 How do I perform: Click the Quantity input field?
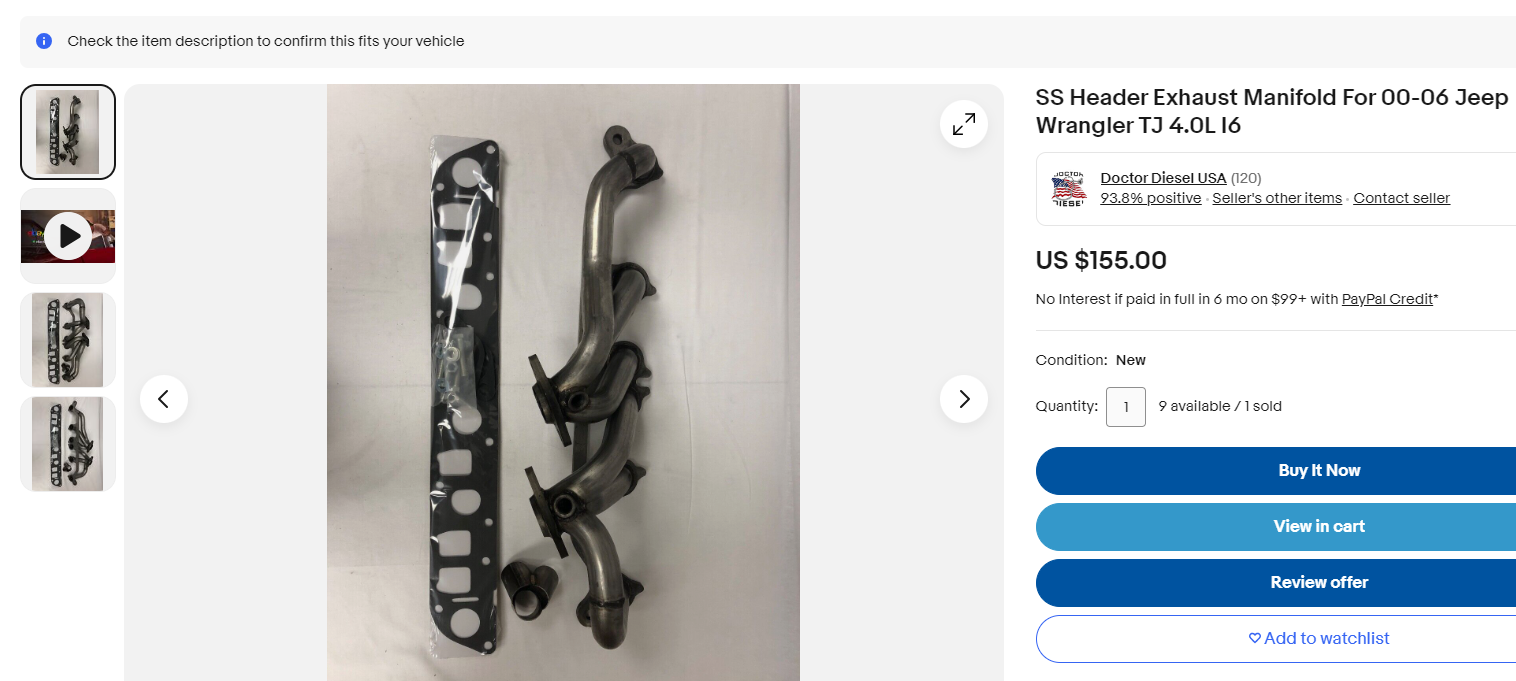point(1126,407)
